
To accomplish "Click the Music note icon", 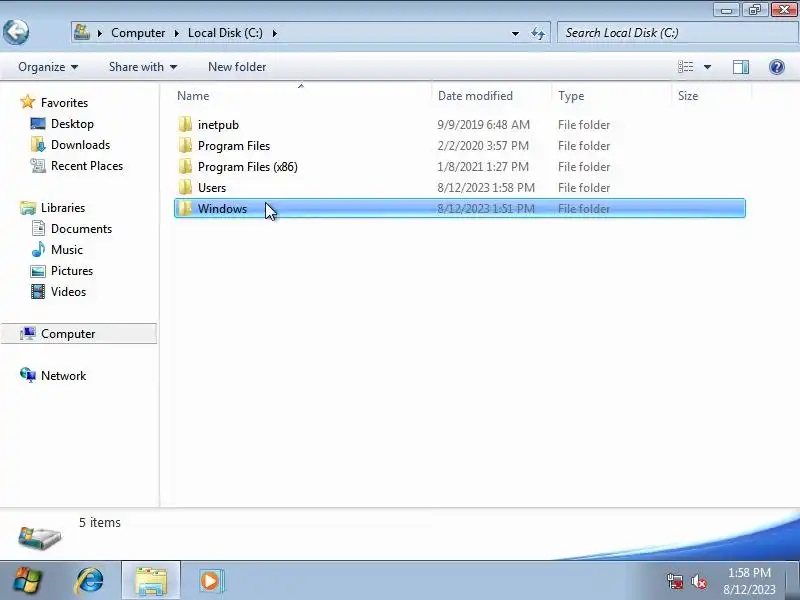I will point(38,249).
